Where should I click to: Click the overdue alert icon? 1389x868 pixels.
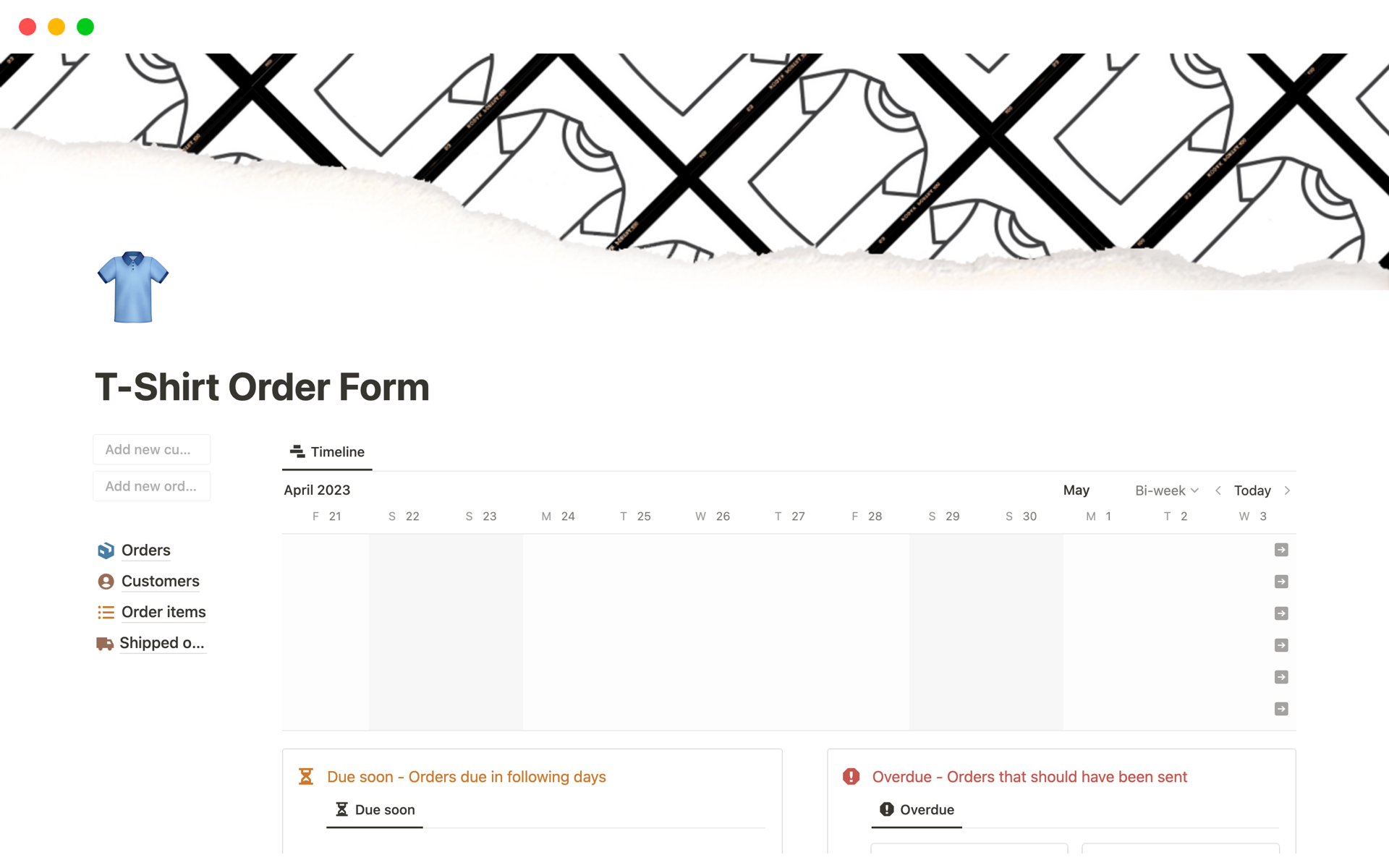point(849,776)
